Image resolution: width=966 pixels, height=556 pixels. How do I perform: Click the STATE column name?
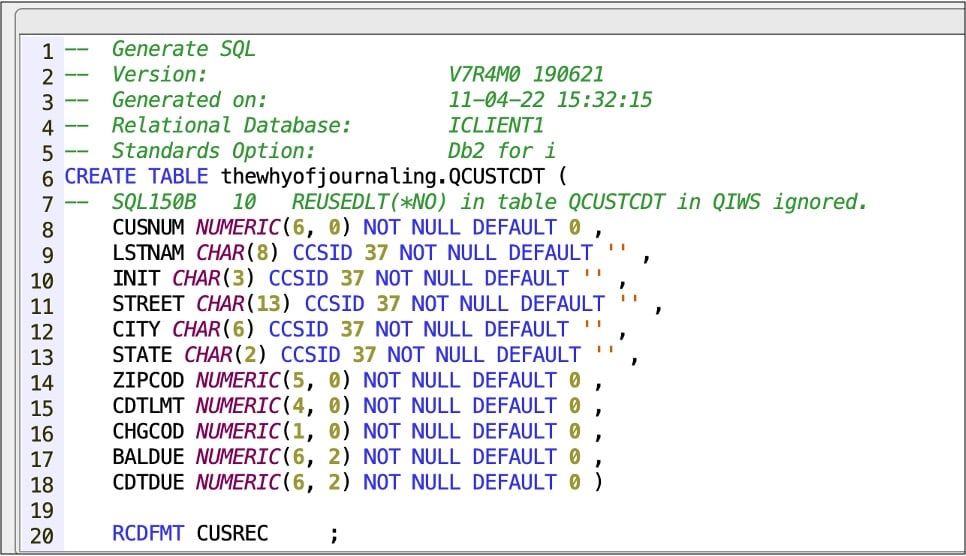(x=143, y=355)
